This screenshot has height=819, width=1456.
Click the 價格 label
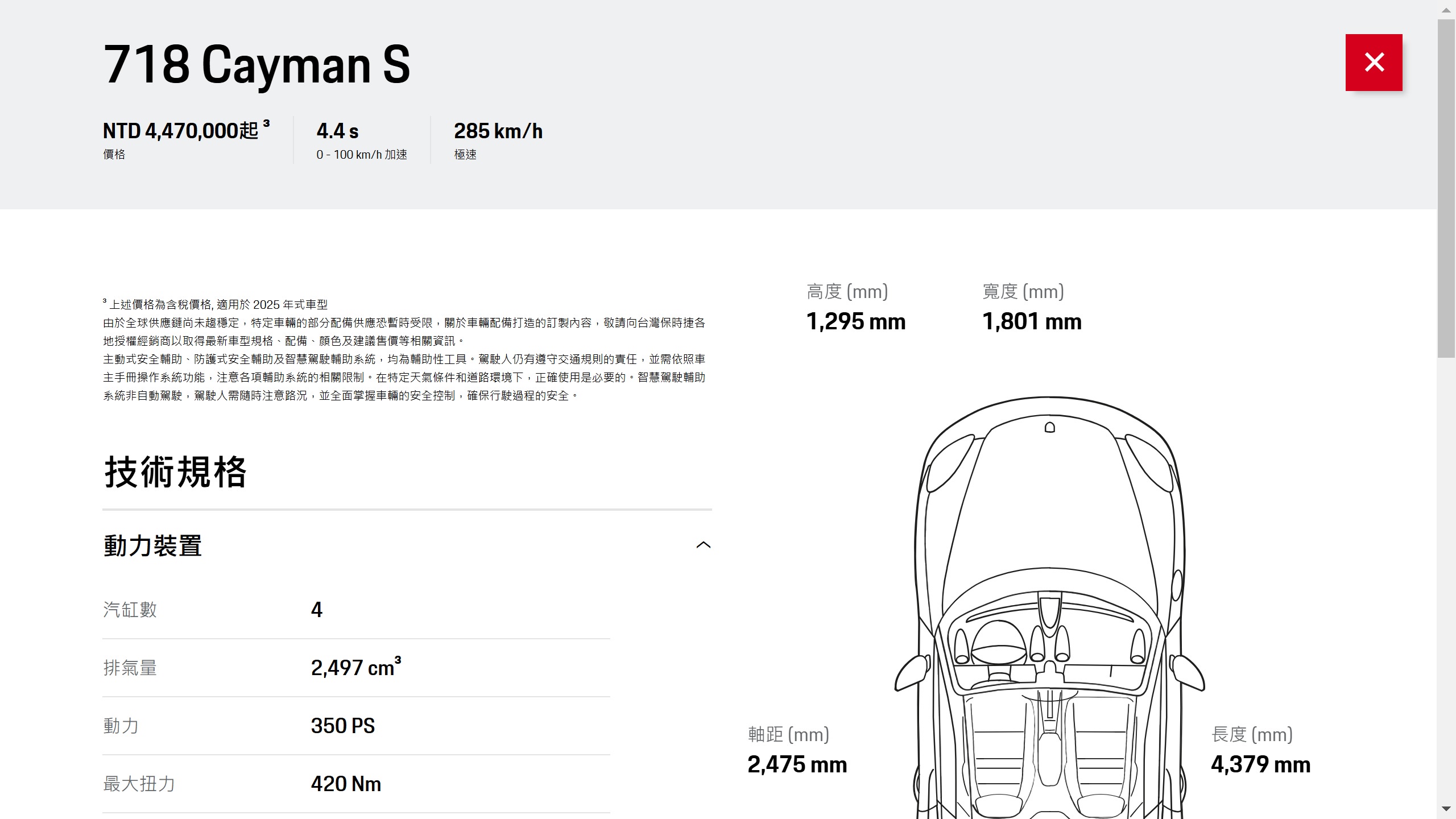[x=114, y=154]
